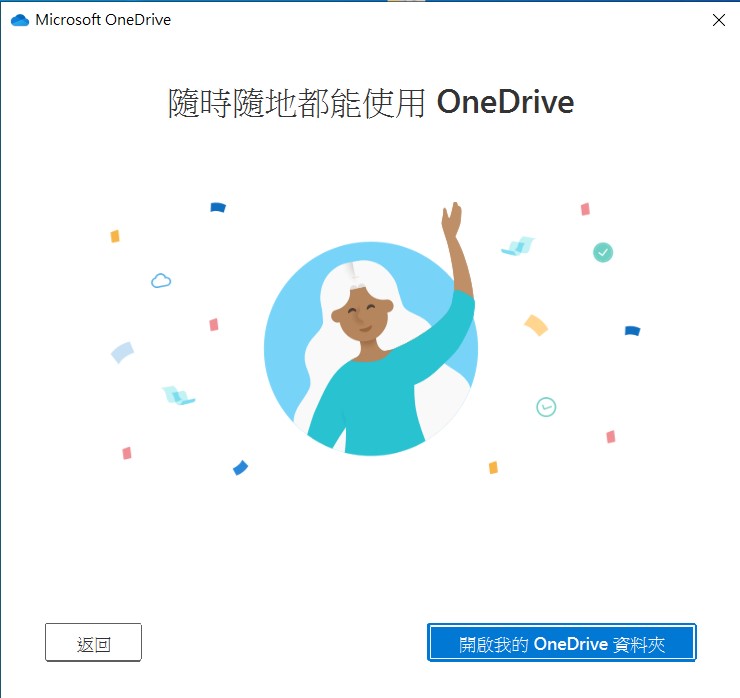This screenshot has width=740, height=698.
Task: Click the blue confetti piece below the illustration
Action: [240, 467]
